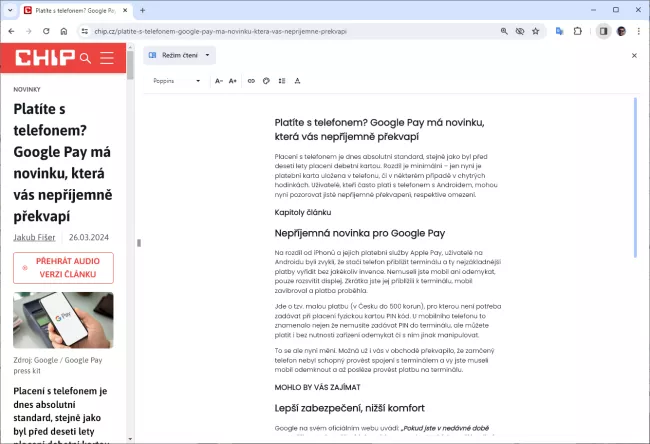
Task: Open the line spacing options icon
Action: (x=281, y=80)
